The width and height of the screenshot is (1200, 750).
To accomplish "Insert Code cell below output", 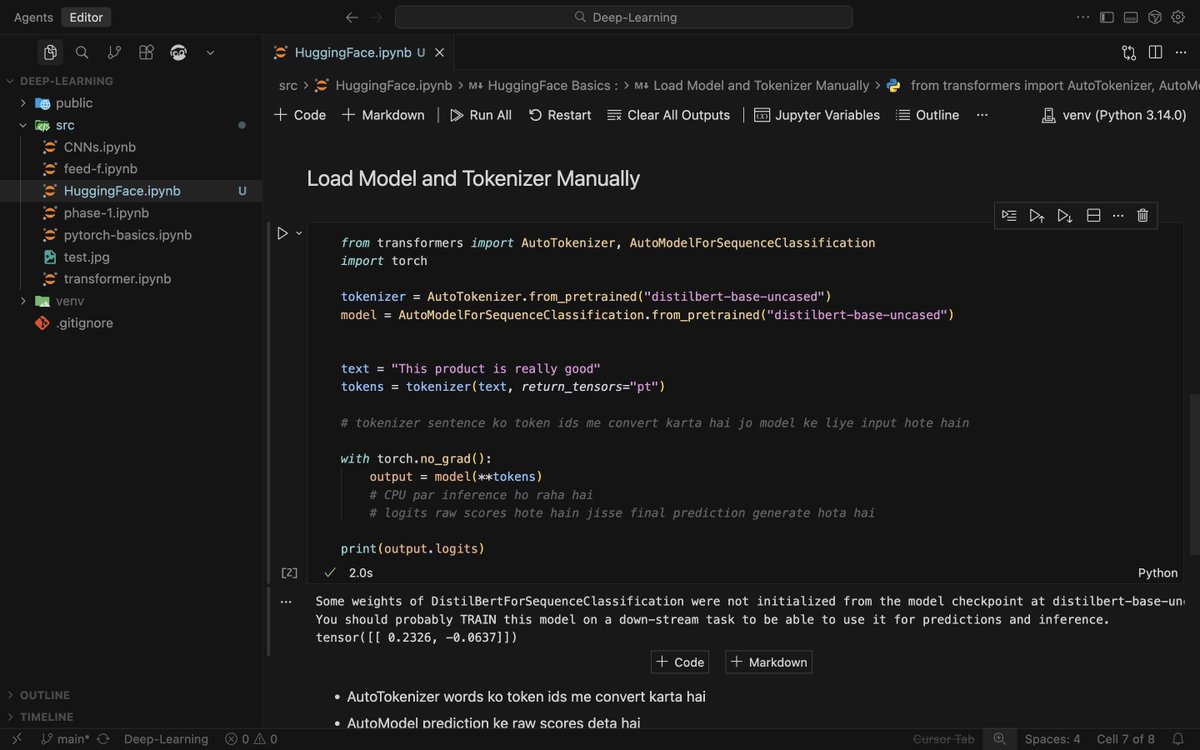I will 680,662.
